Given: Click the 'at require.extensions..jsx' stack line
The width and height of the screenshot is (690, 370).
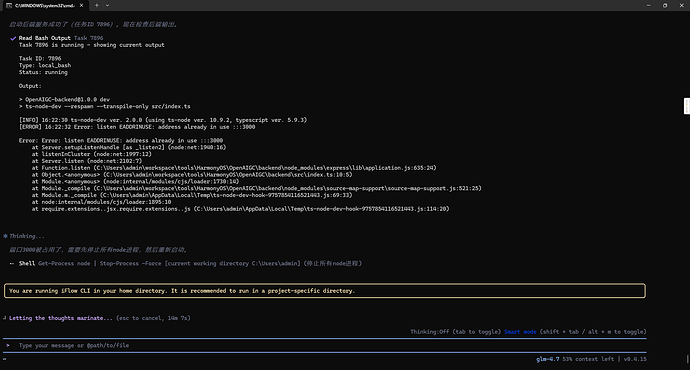Looking at the screenshot, I should pos(240,209).
